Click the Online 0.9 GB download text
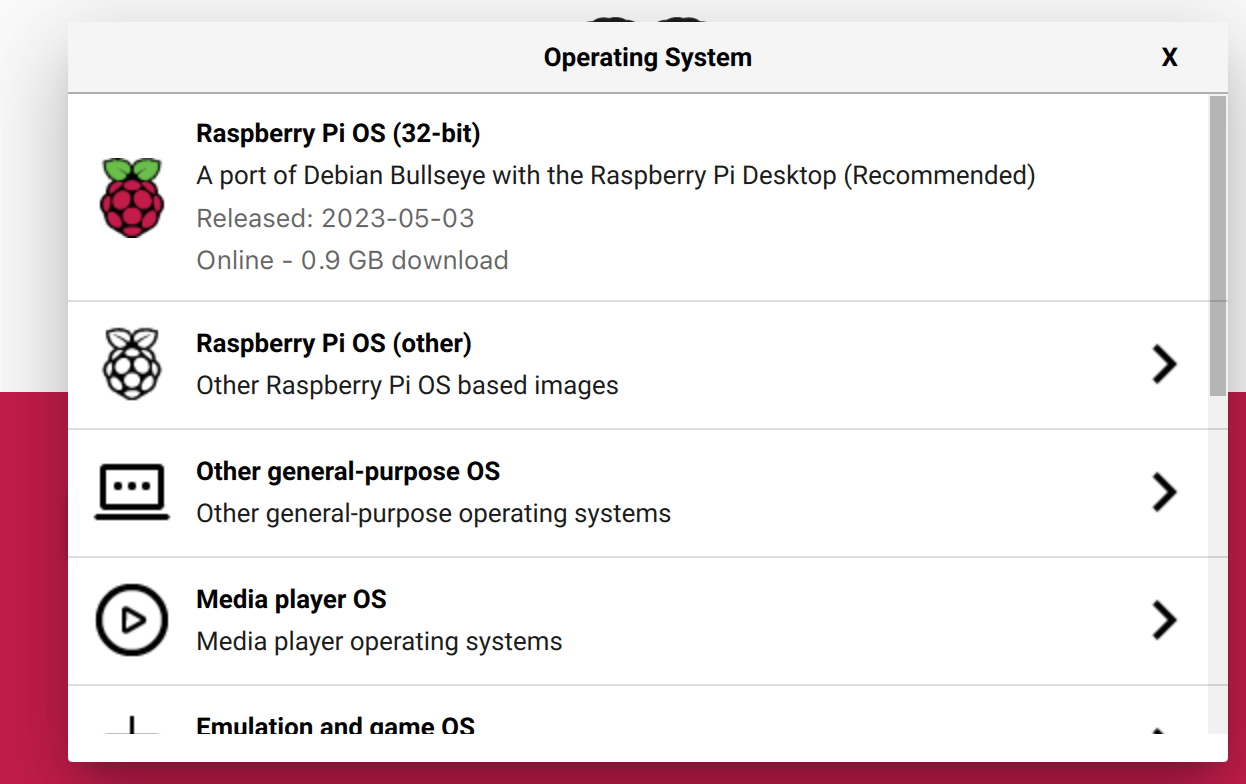 coord(352,260)
